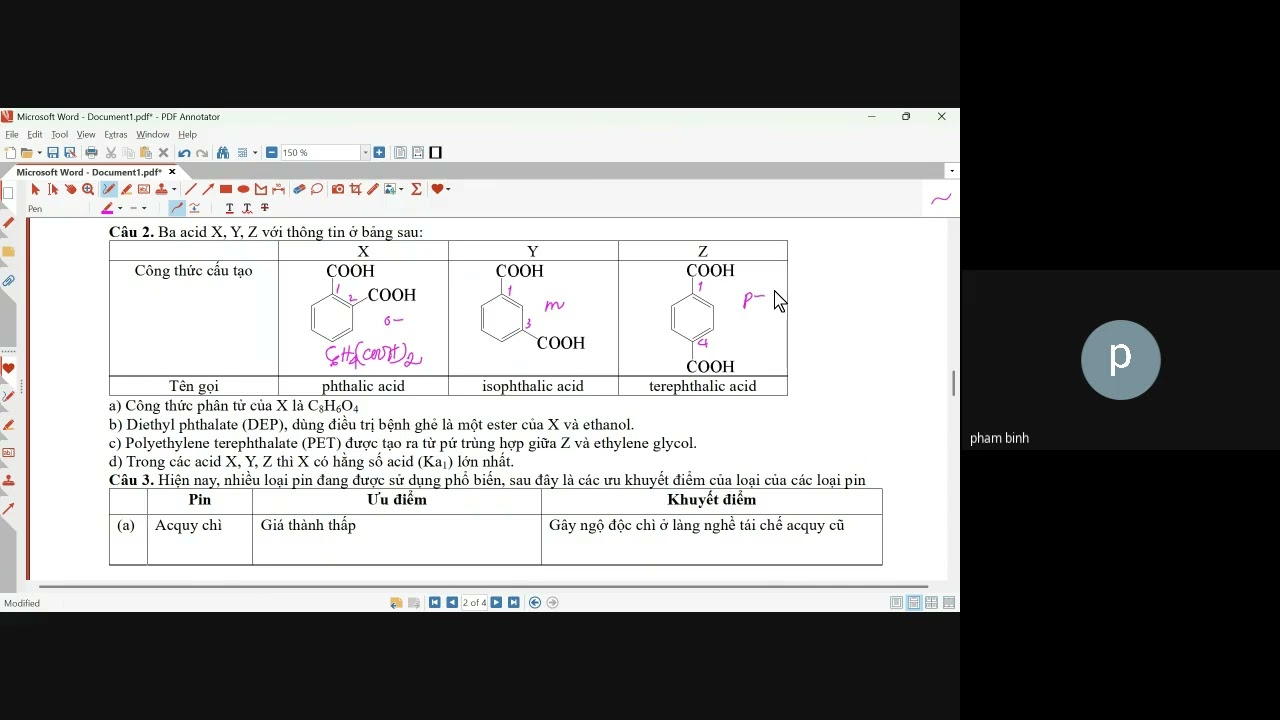
Task: Expand the insert image dropdown arrow
Action: (x=401, y=189)
